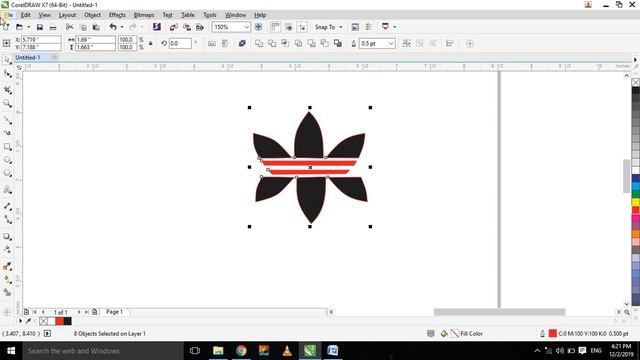Open the Object menu
This screenshot has height=360, width=640.
(92, 15)
